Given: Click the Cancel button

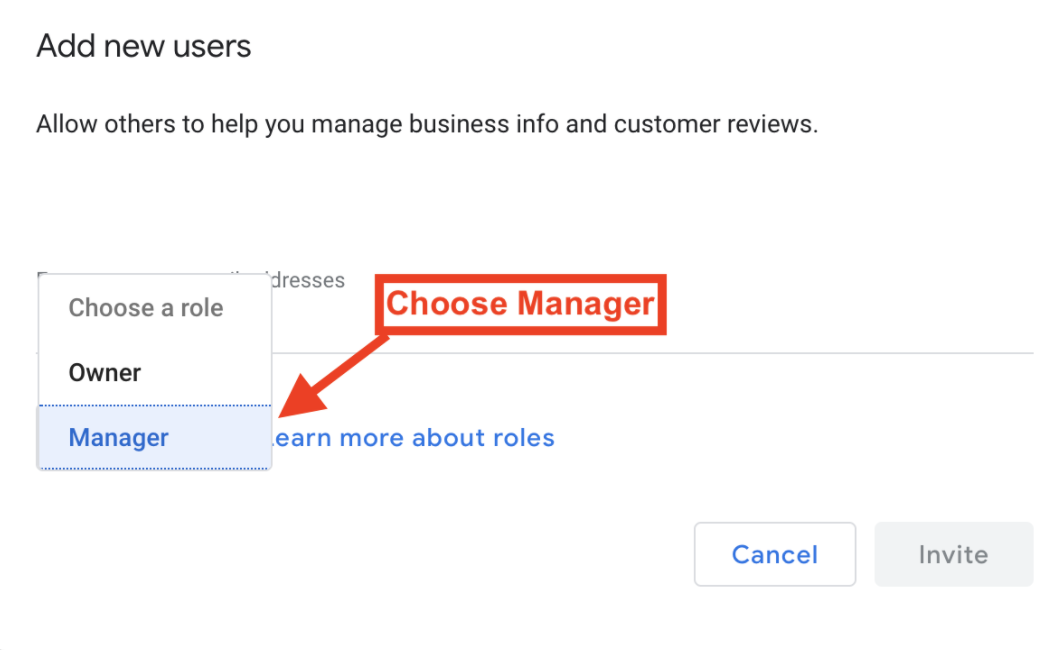Looking at the screenshot, I should (775, 554).
